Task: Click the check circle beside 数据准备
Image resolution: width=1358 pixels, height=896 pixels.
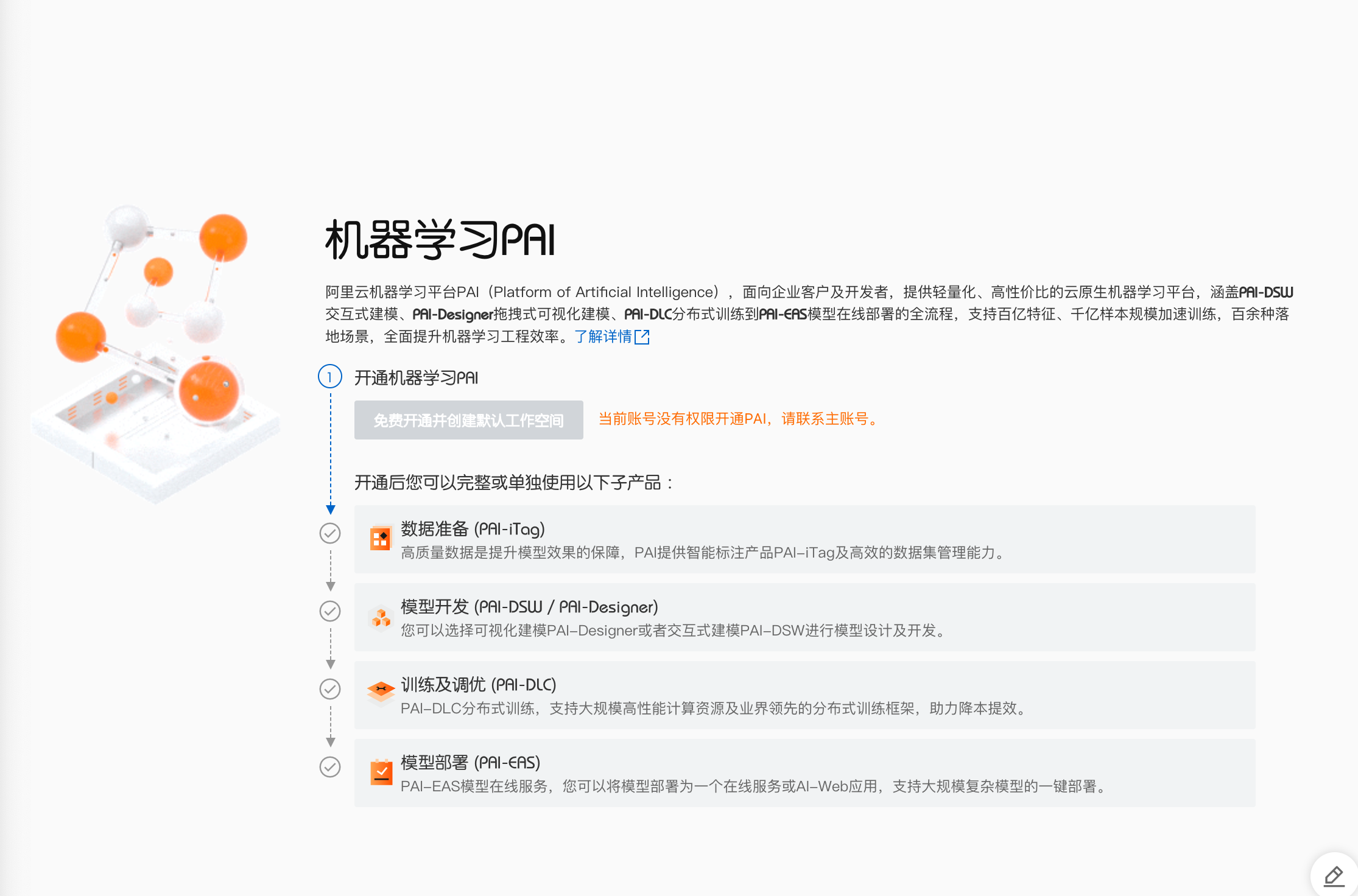Action: pyautogui.click(x=330, y=533)
